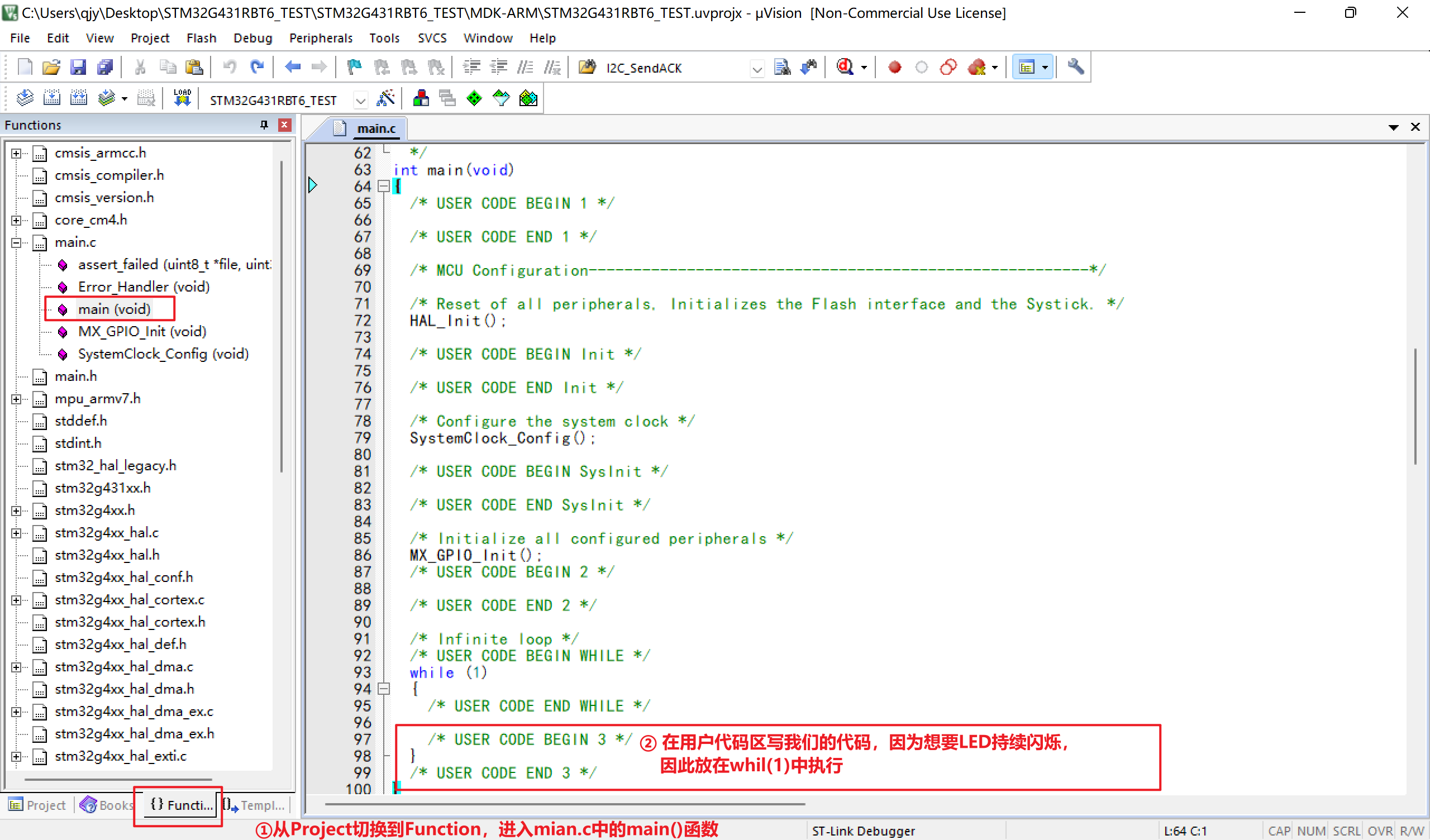Download code to flash with LOAD
Viewport: 1430px width, 840px height.
click(x=182, y=98)
